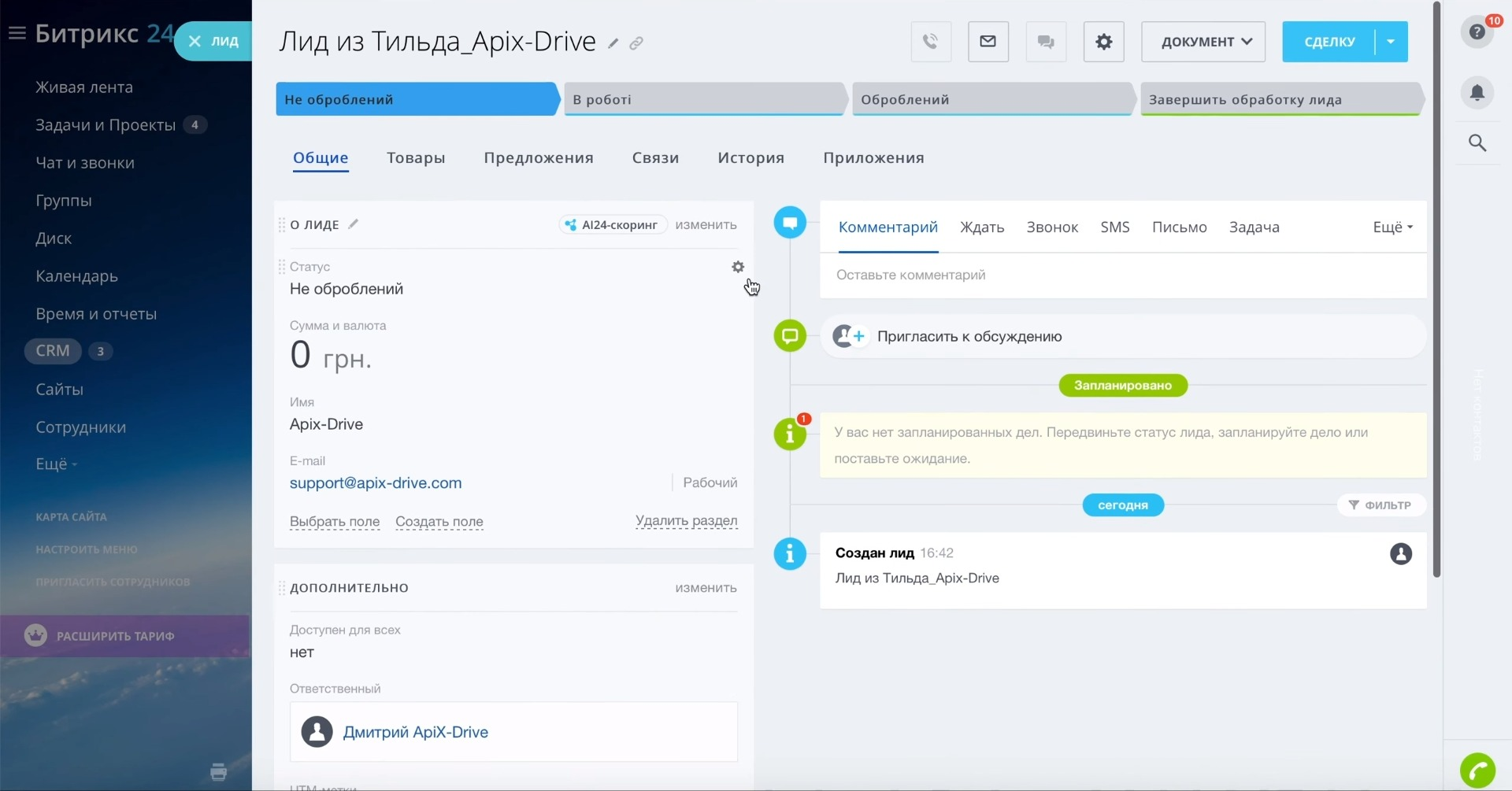Select the Ждать timeline tab
The width and height of the screenshot is (1512, 791).
tap(982, 227)
